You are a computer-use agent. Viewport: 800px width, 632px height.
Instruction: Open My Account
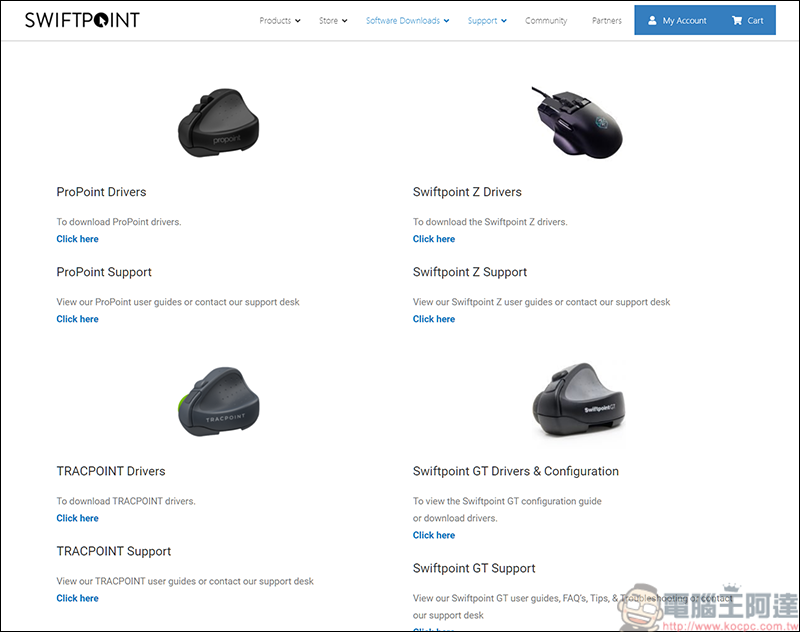click(677, 20)
